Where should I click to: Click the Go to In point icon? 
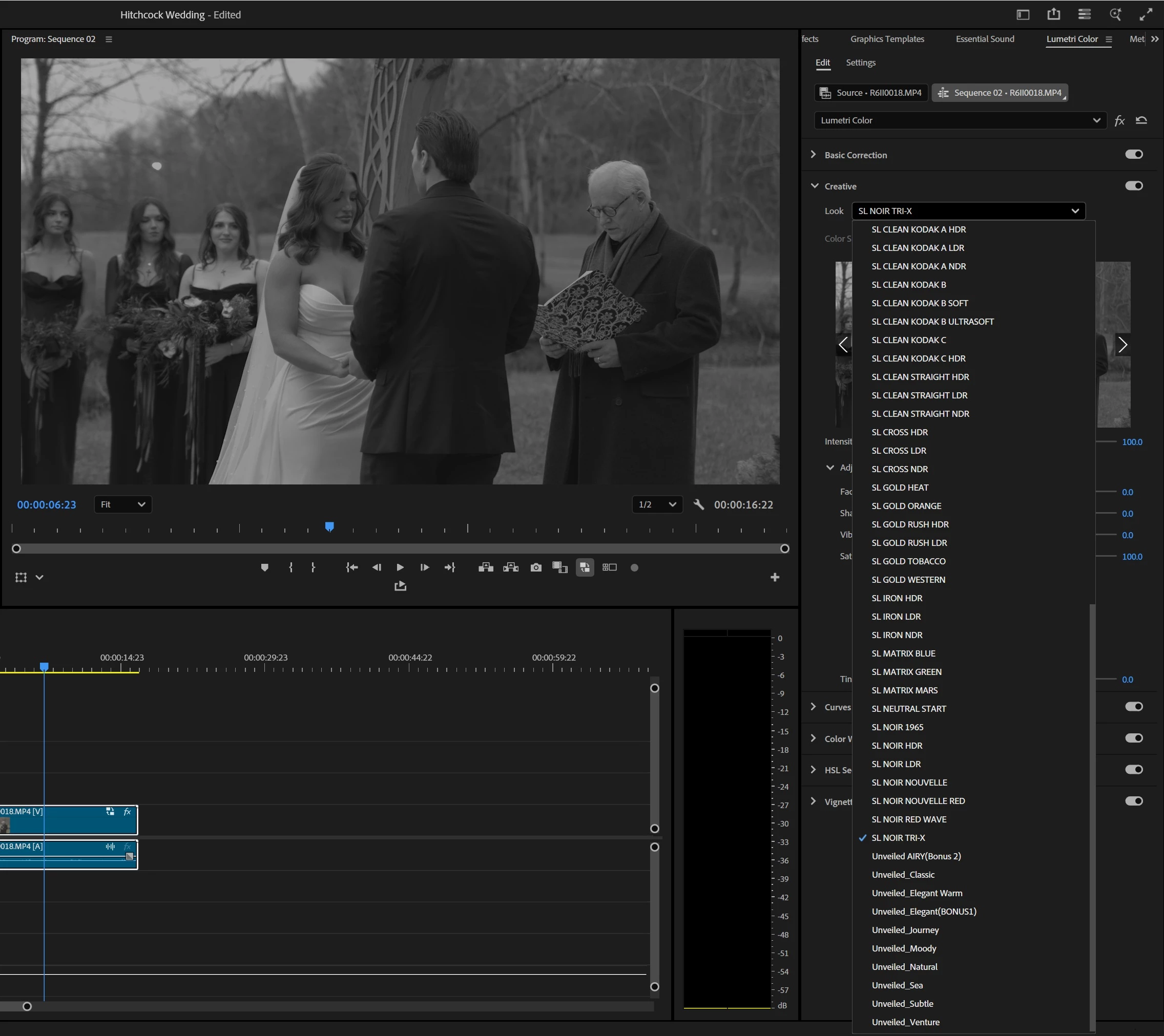pyautogui.click(x=352, y=567)
